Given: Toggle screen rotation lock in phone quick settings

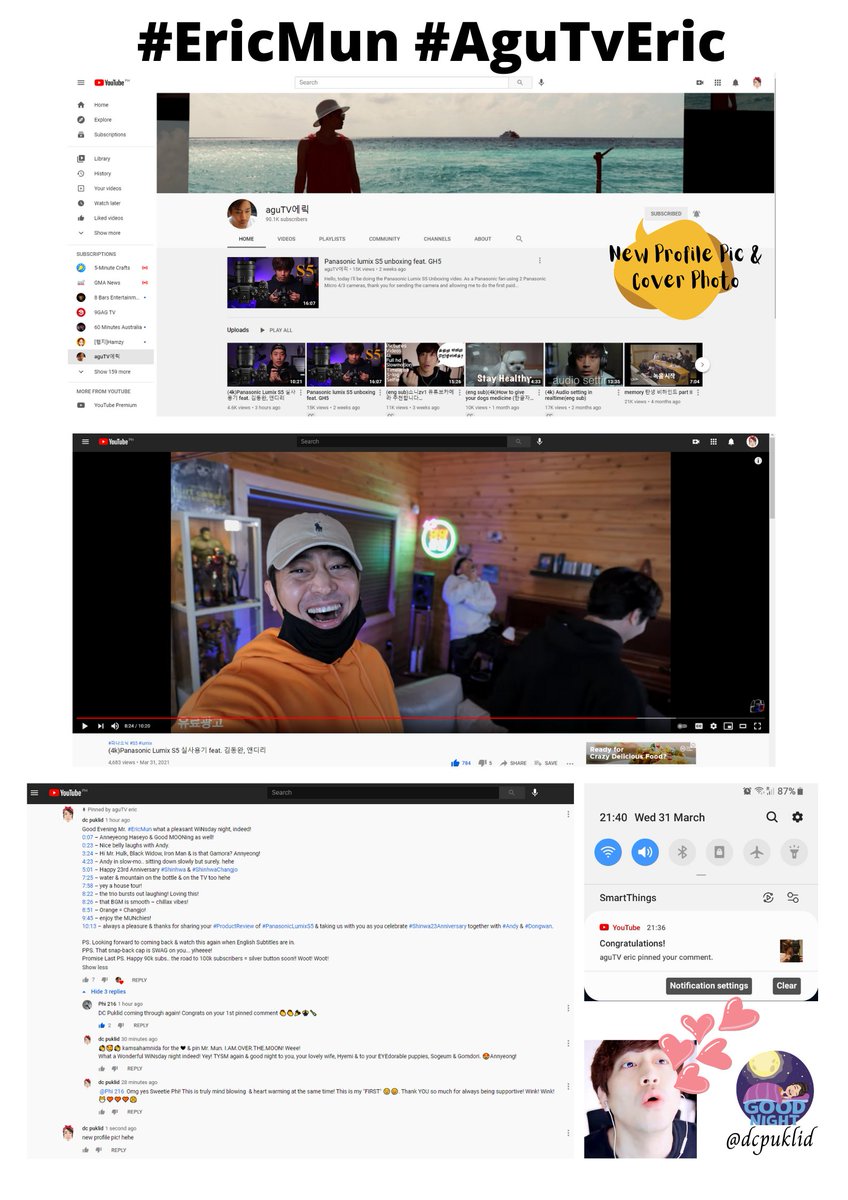Looking at the screenshot, I should pyautogui.click(x=719, y=852).
